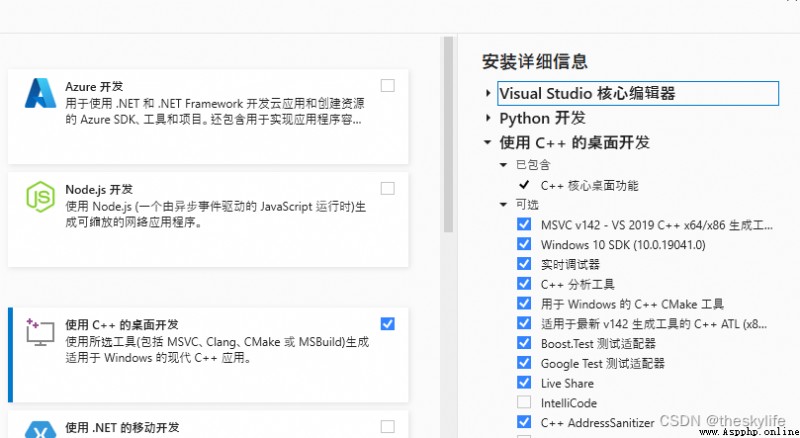Uncheck the 使用 C++ 的桌面开发 workload checkbox

click(388, 324)
